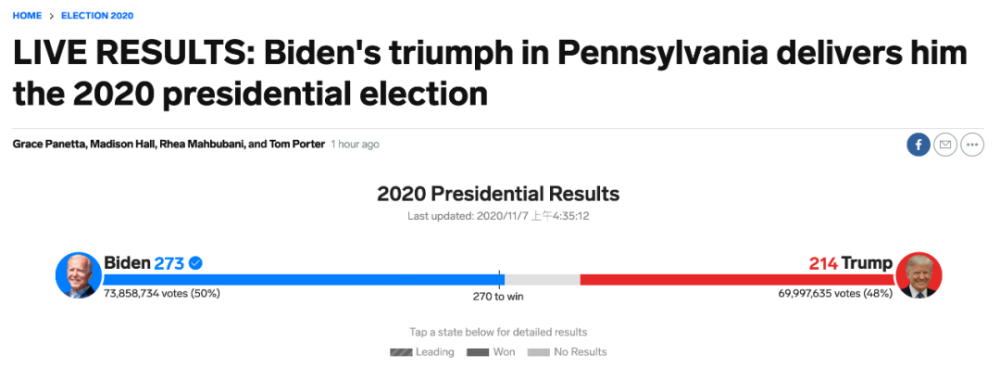This screenshot has height=368, width=1000.
Task: Share article via email envelope icon
Action: pyautogui.click(x=945, y=145)
